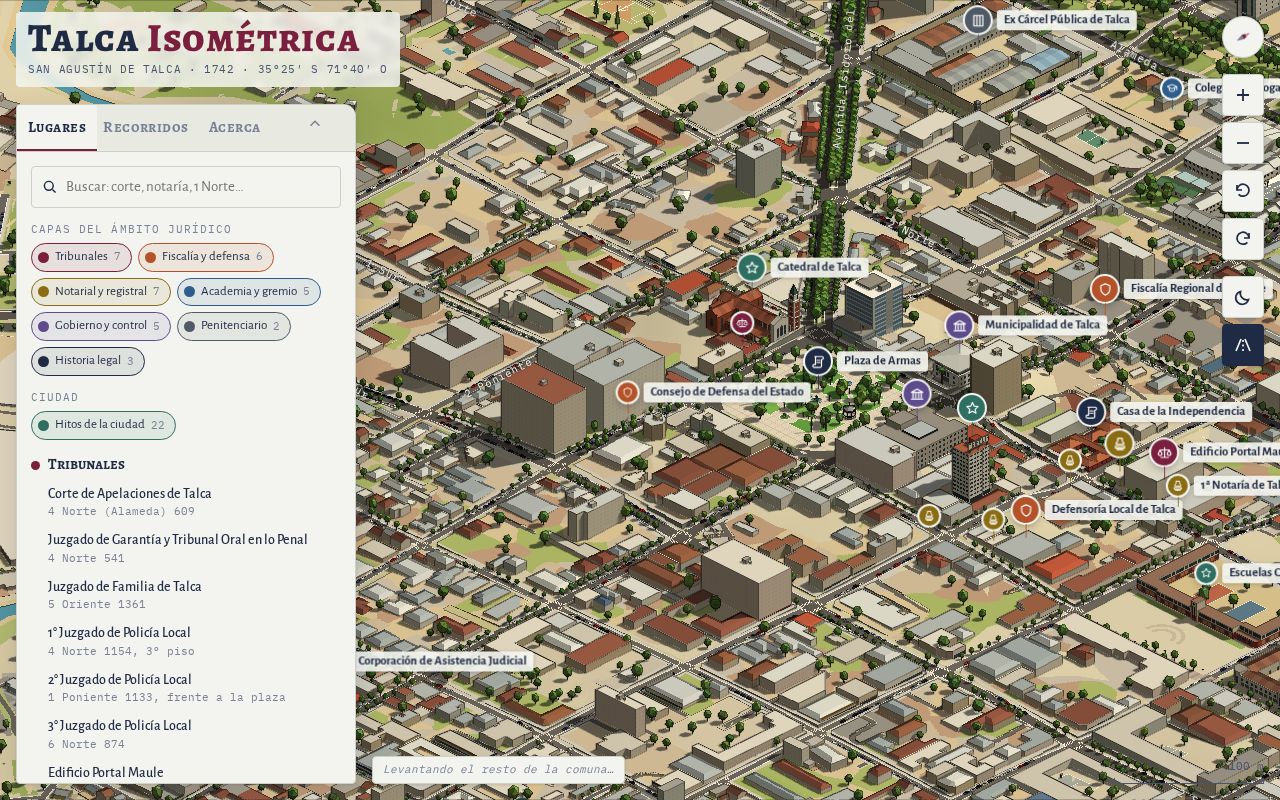The image size is (1280, 800).
Task: Select Juzgado de Garantía y Tribunal Oral entry
Action: point(186,548)
